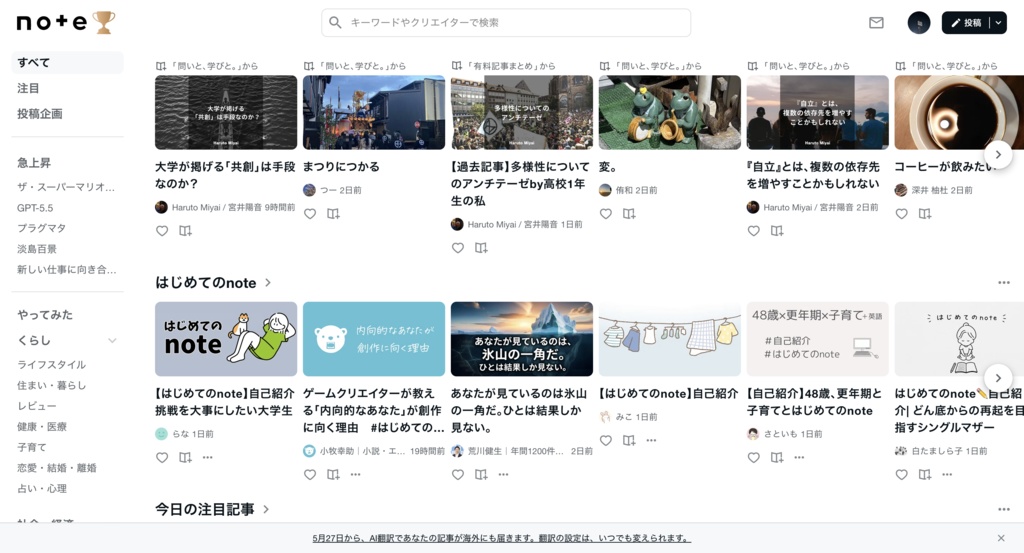Click the 投稿 post button

965,23
